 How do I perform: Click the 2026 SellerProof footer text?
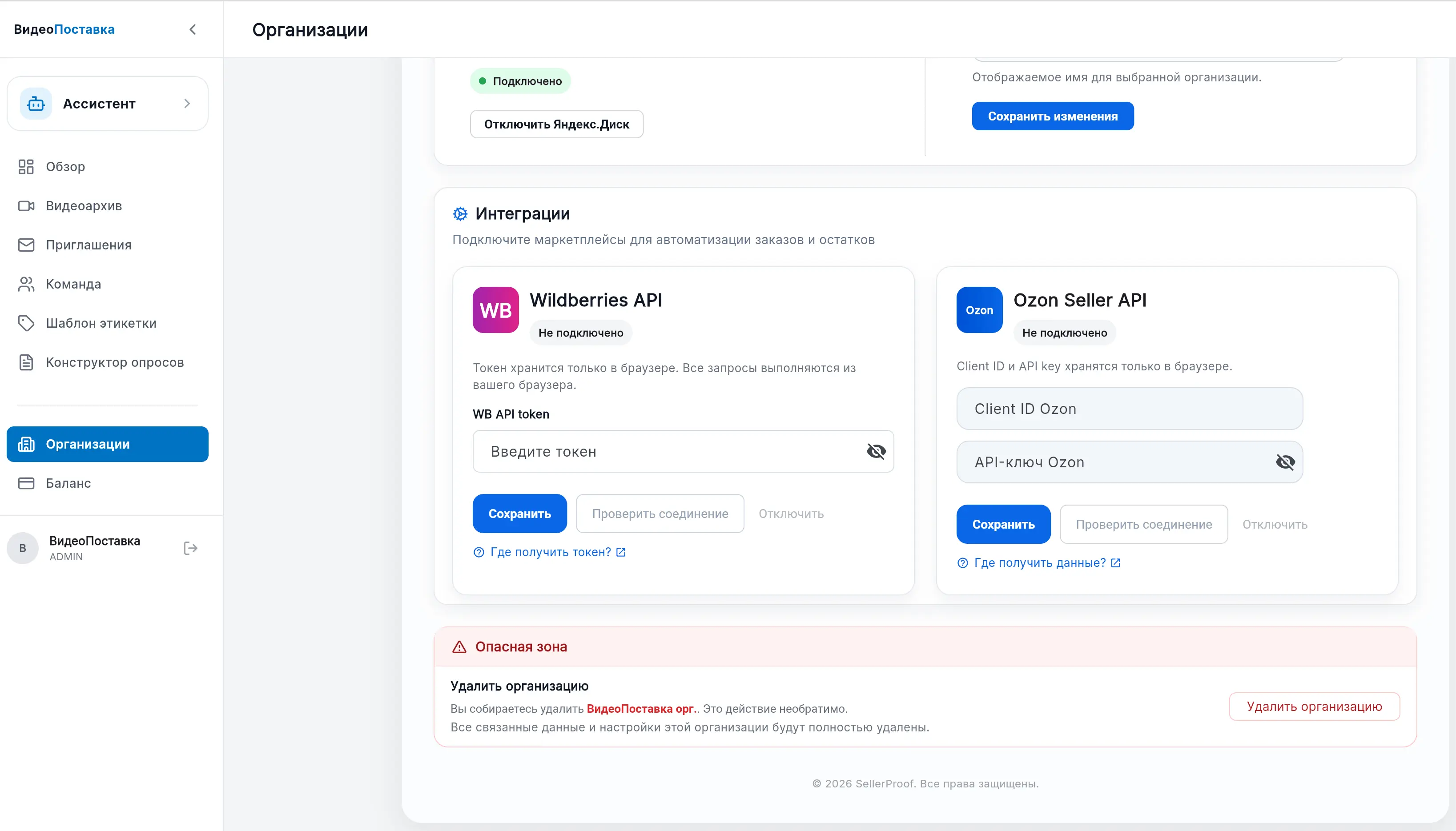click(x=925, y=783)
